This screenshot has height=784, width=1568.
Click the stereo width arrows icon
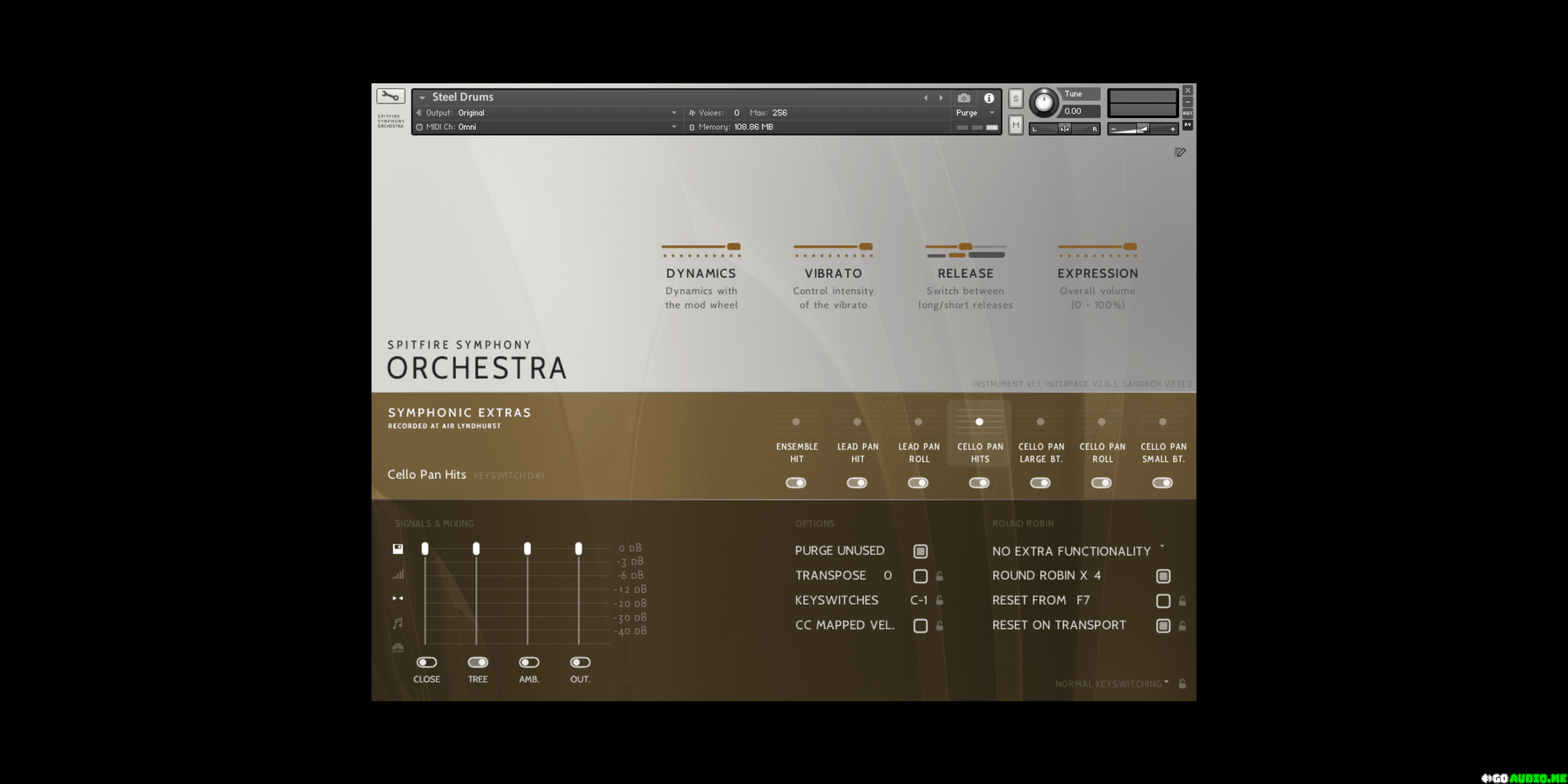(x=398, y=598)
